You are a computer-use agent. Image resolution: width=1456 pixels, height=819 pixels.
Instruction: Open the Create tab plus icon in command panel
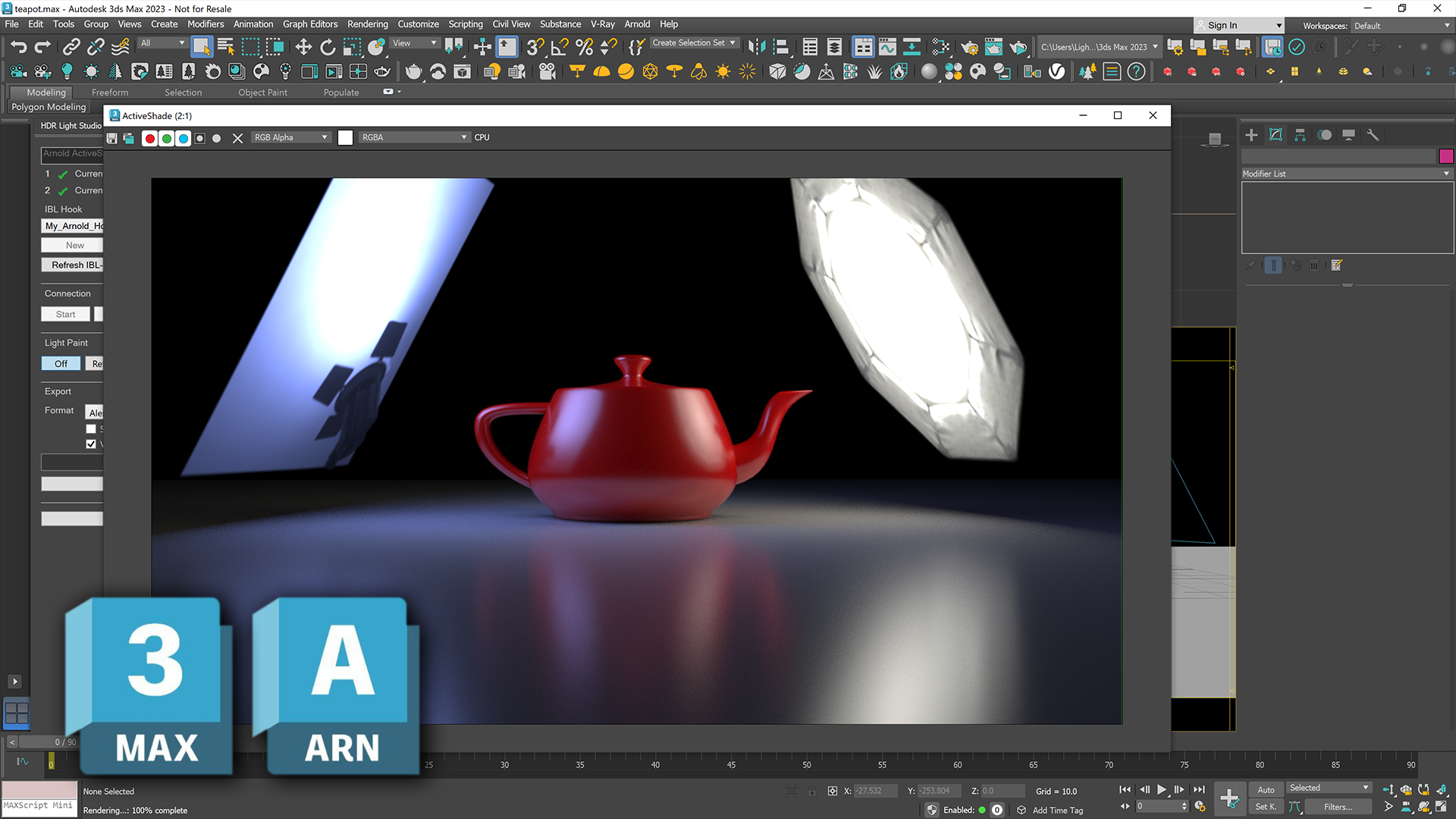(1251, 135)
